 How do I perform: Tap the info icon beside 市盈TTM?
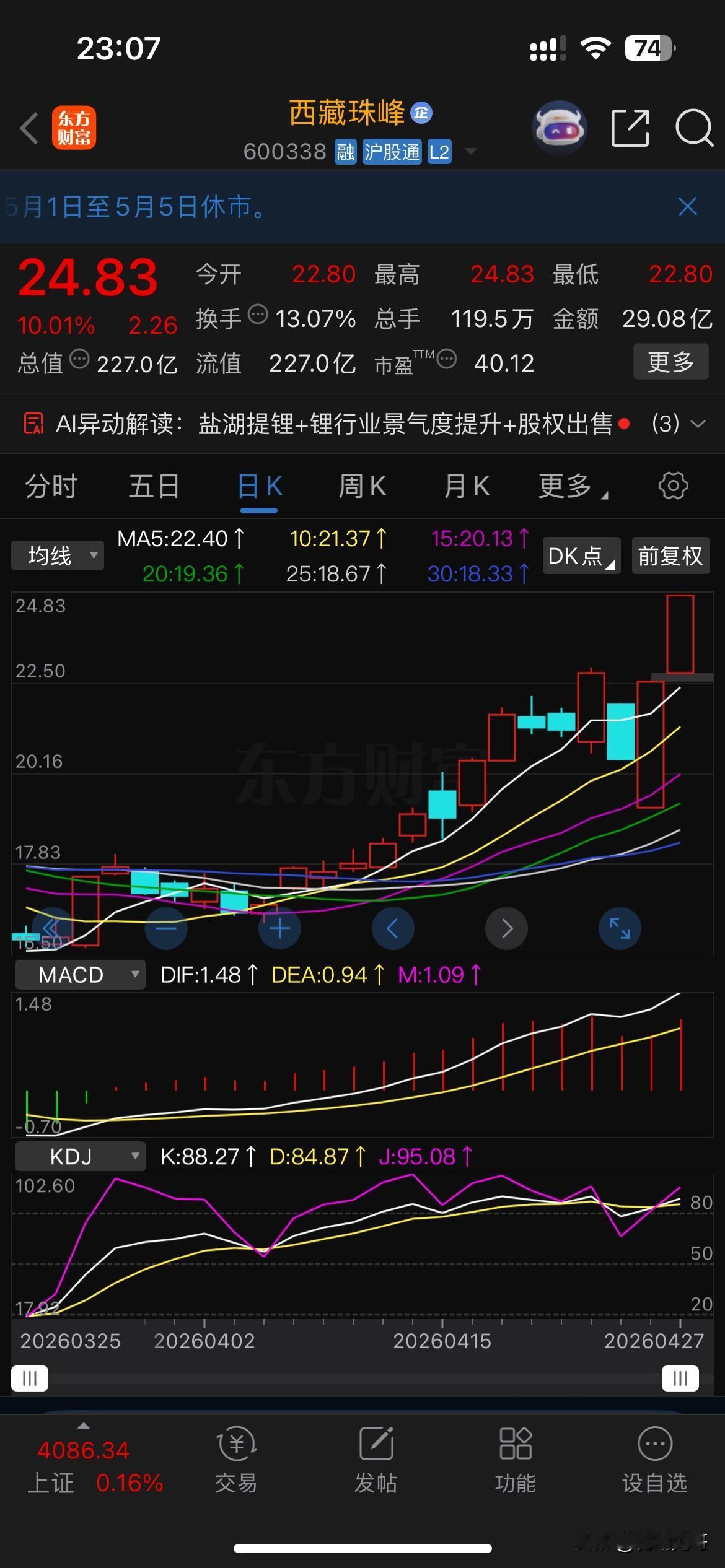tap(447, 359)
